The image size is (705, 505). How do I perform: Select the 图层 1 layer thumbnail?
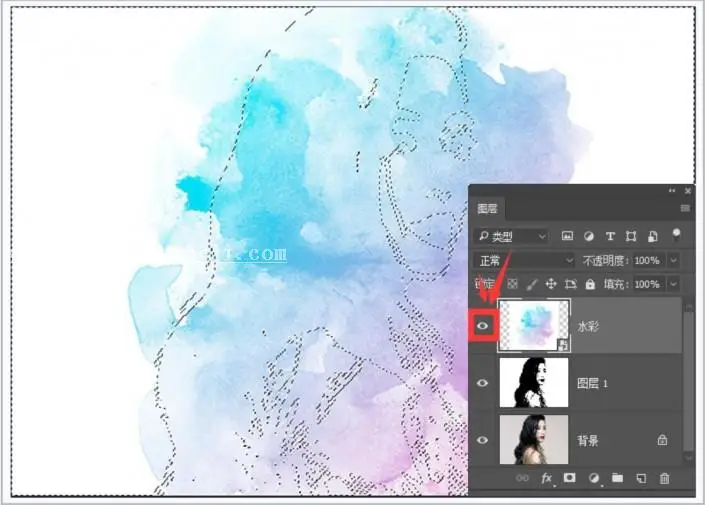point(534,383)
